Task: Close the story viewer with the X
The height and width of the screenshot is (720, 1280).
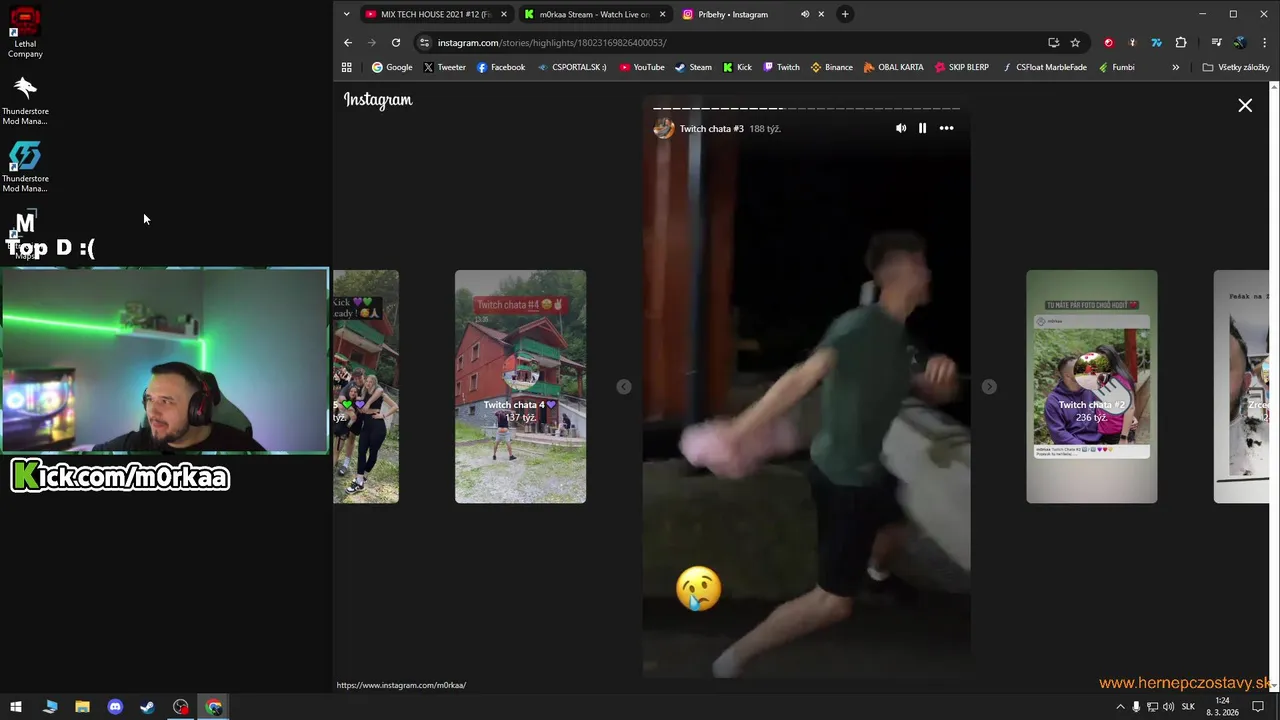Action: [x=1245, y=105]
